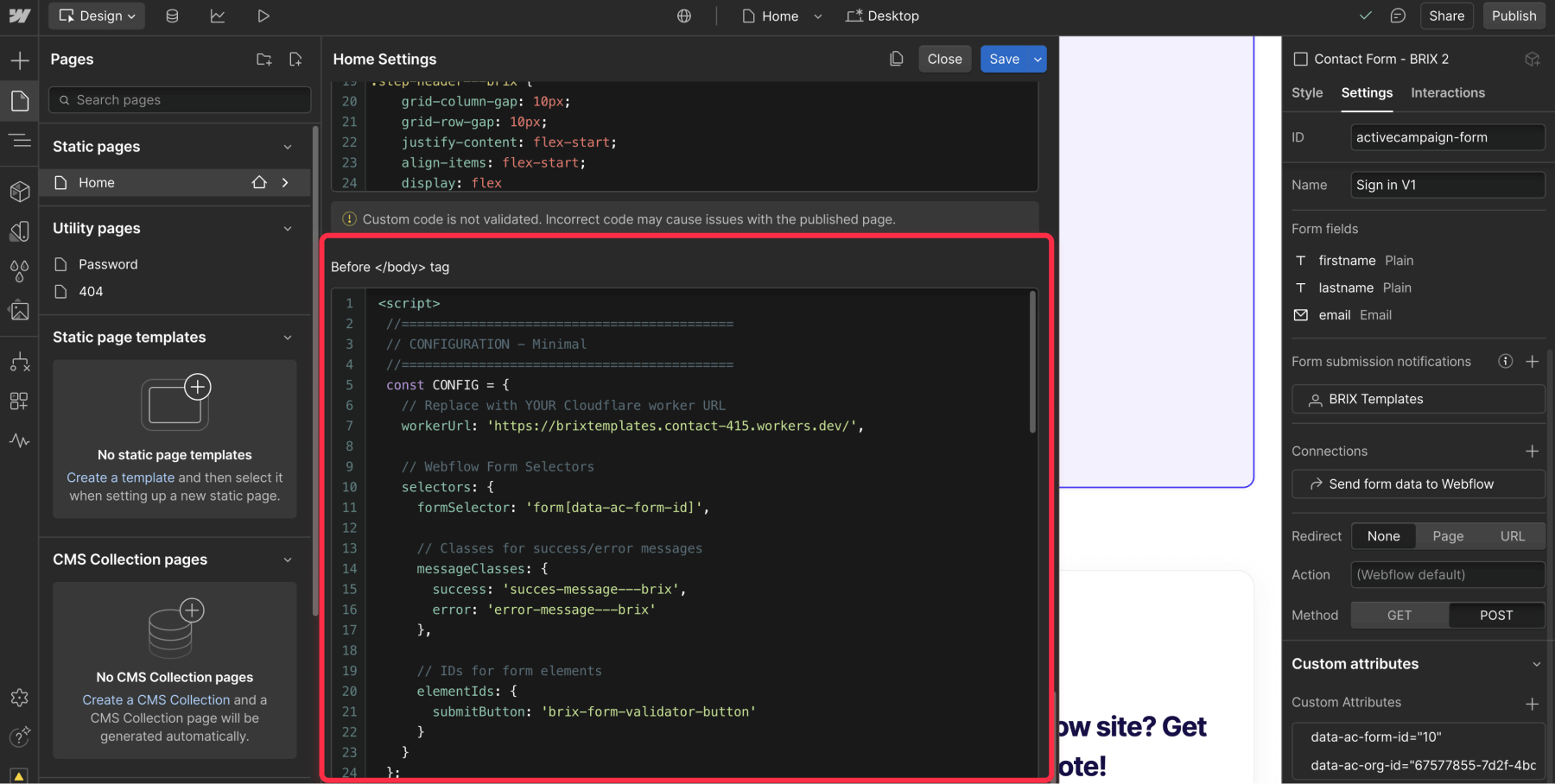Click the Preview play icon

click(263, 16)
